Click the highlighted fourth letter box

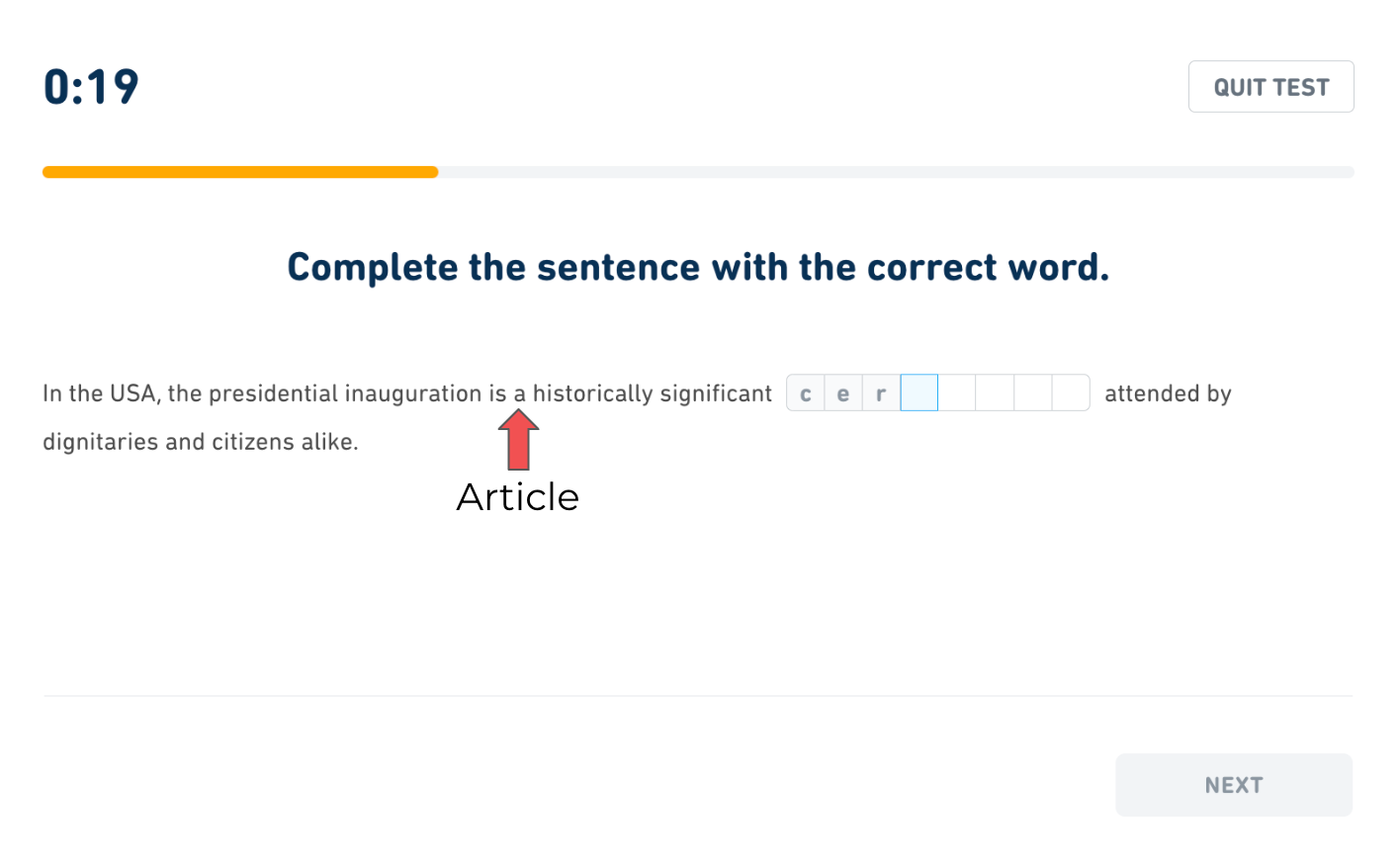click(x=919, y=393)
